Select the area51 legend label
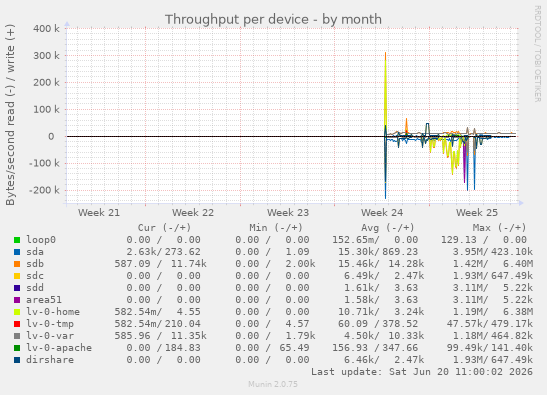 pyautogui.click(x=44, y=300)
